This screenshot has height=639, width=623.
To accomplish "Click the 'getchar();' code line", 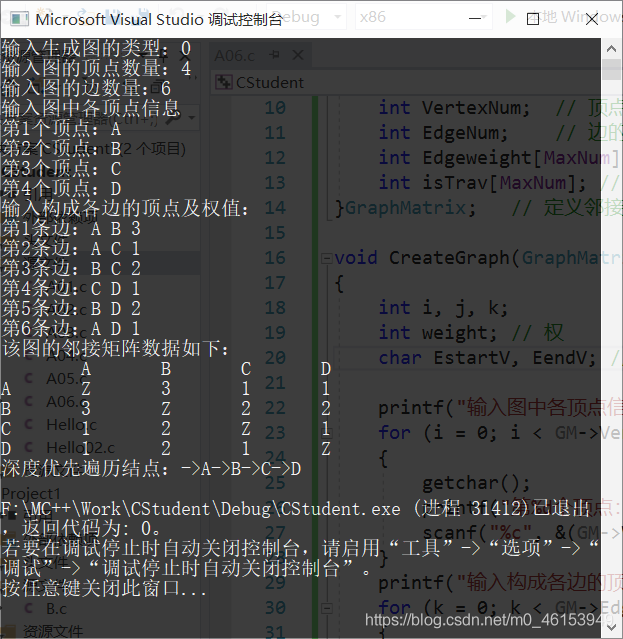I will 476,483.
